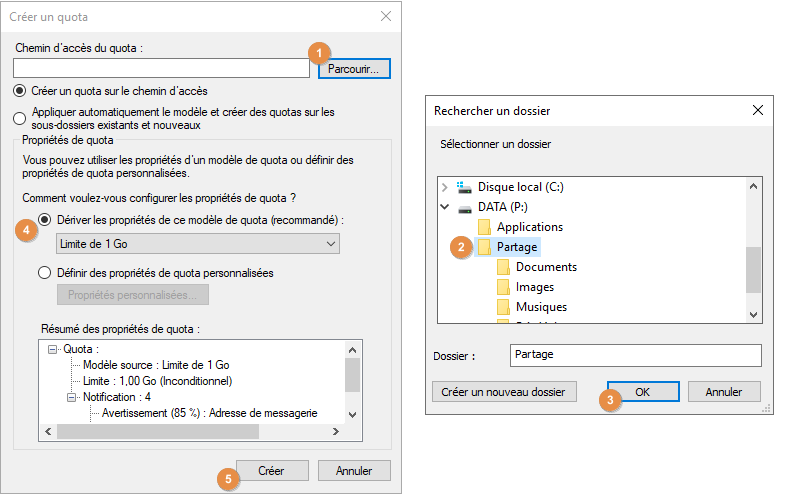Select the 'Partage' folder label
Image resolution: width=800 pixels, height=497 pixels.
[x=517, y=247]
